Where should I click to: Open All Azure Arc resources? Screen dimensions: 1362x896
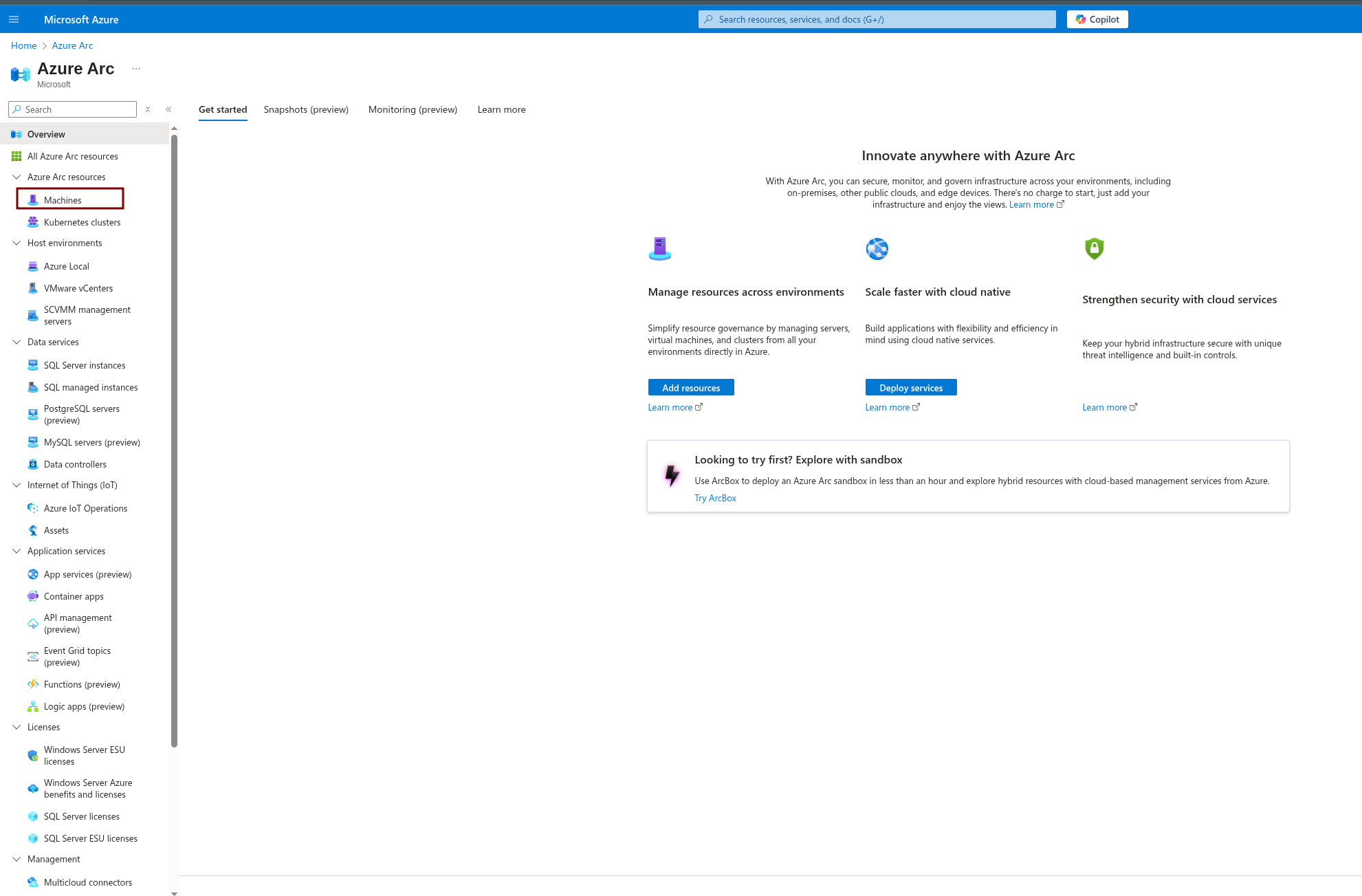click(85, 156)
